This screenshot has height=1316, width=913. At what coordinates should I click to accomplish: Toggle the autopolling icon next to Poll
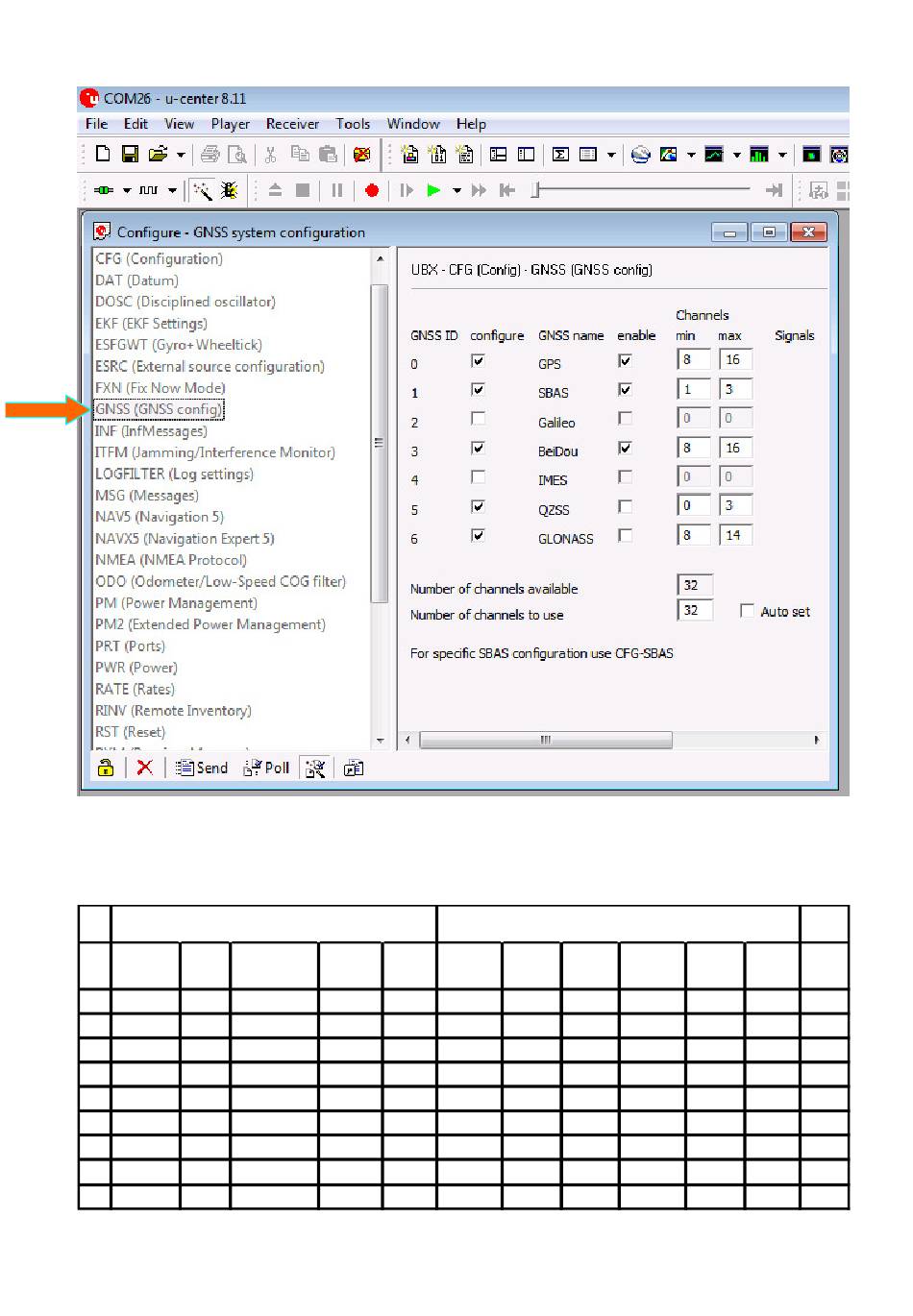pos(315,768)
